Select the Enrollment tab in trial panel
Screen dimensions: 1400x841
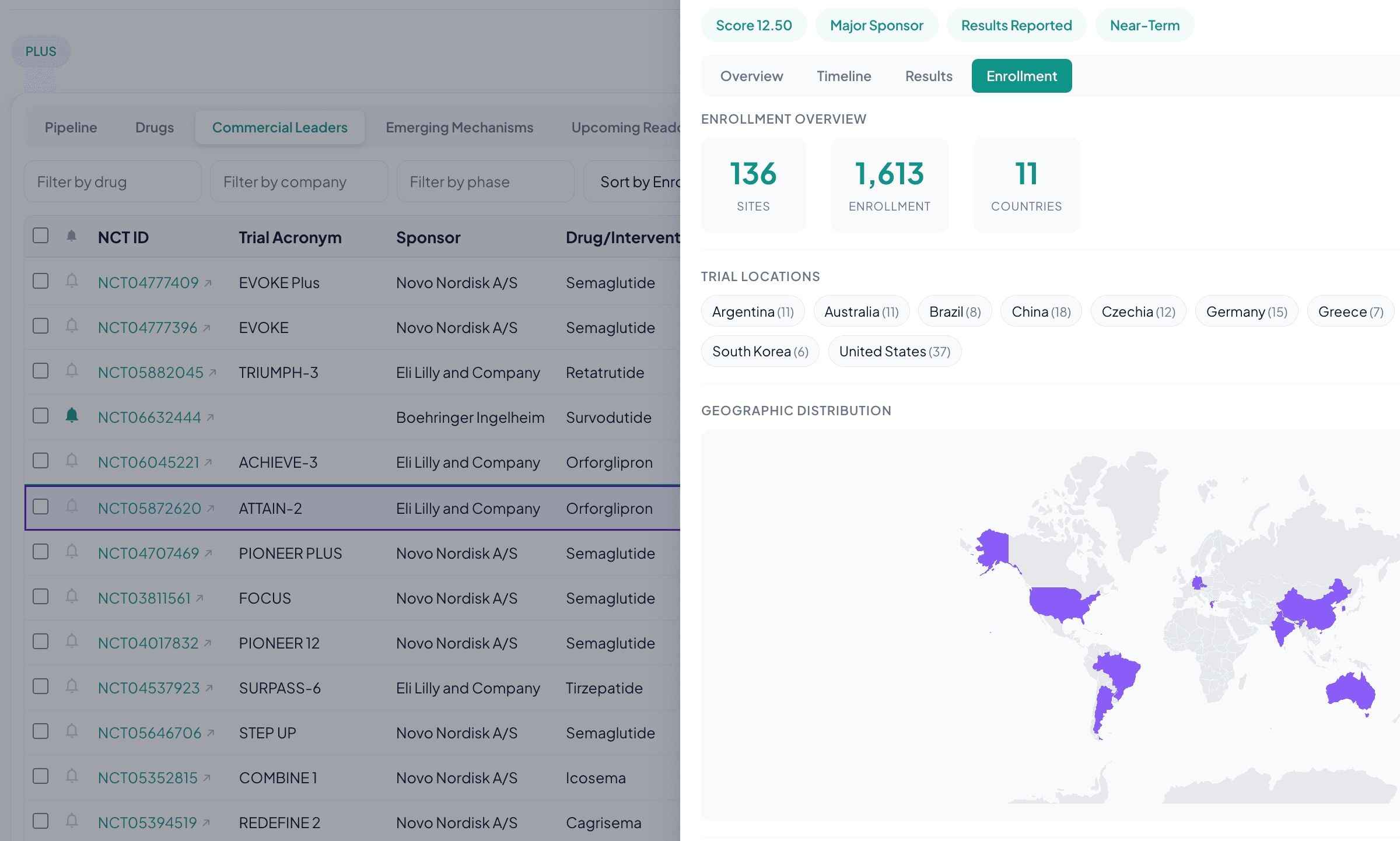(1022, 76)
